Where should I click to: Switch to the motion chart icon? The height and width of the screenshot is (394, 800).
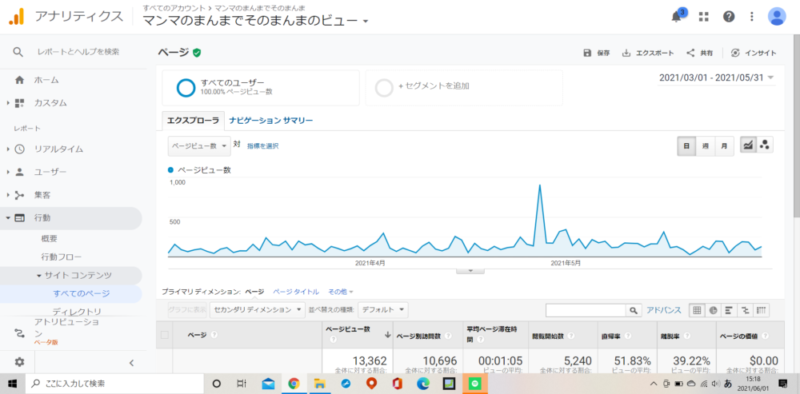[x=765, y=145]
